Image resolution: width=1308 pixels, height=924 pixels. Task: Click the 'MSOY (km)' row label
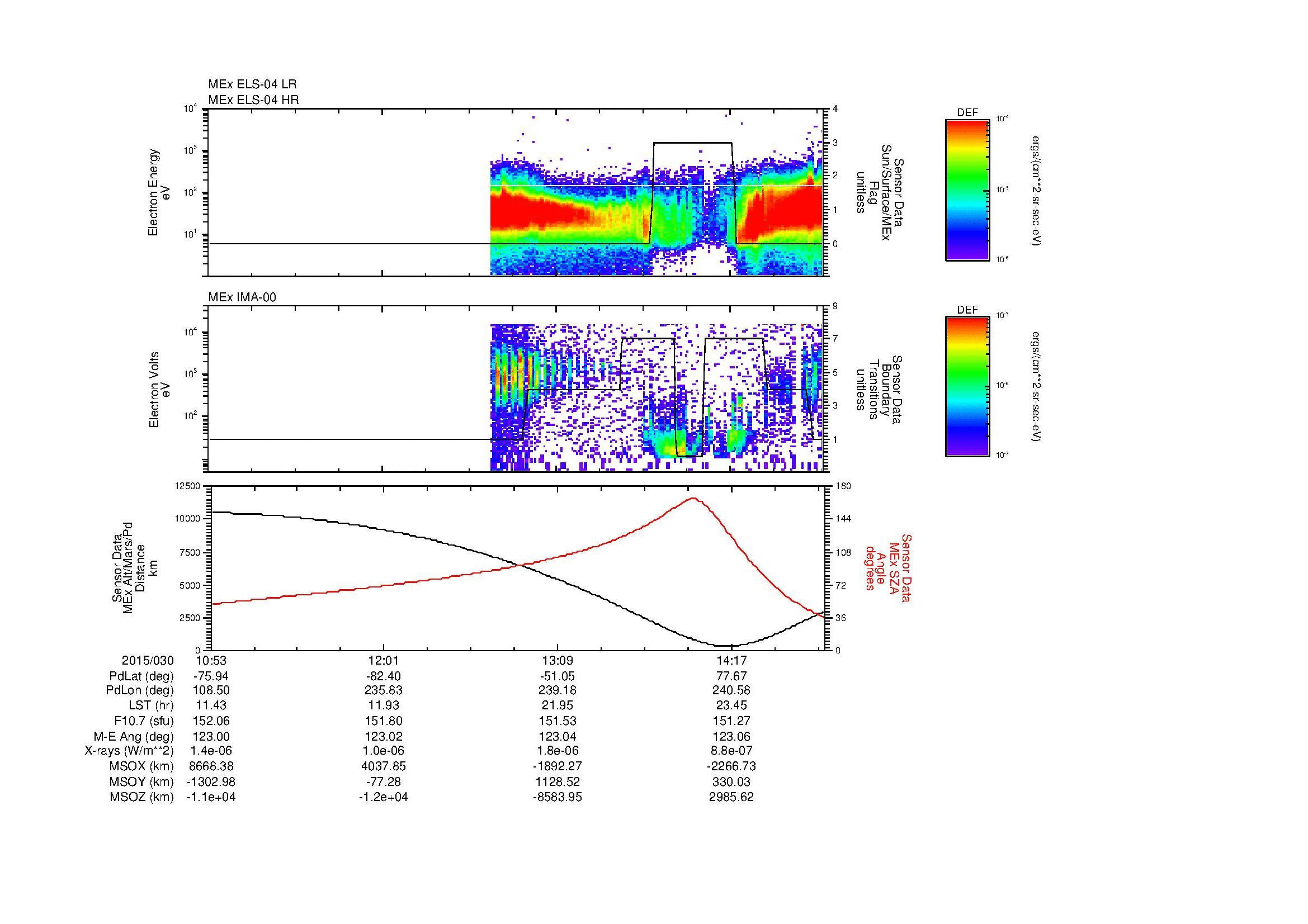click(x=142, y=781)
